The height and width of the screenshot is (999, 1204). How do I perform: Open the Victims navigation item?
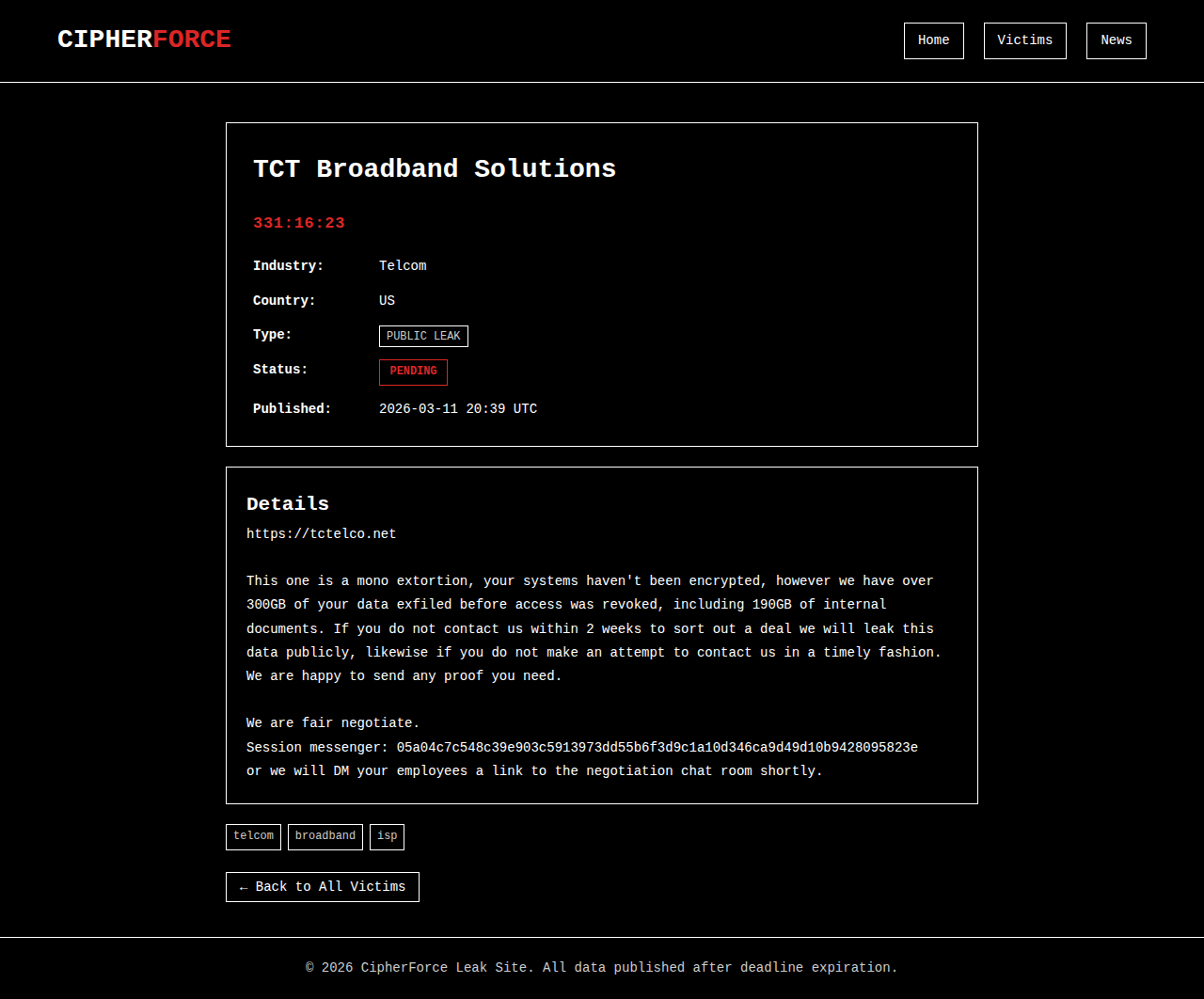[1024, 40]
